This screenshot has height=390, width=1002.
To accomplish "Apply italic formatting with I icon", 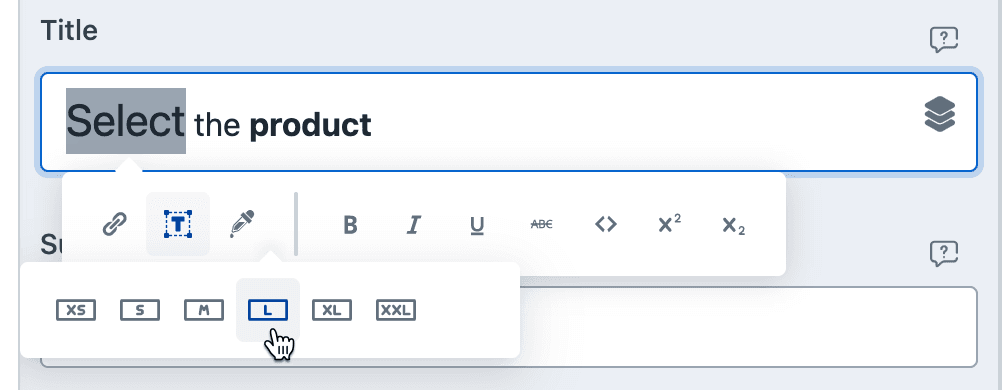I will click(x=414, y=224).
